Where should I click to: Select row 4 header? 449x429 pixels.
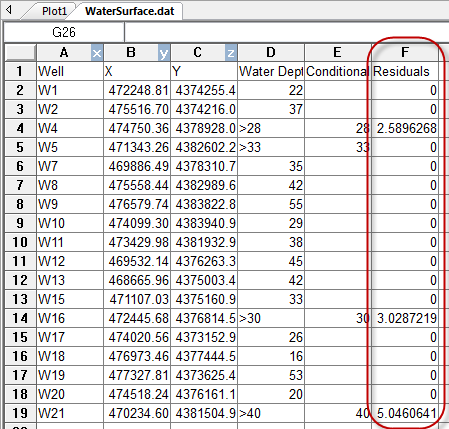click(20, 128)
